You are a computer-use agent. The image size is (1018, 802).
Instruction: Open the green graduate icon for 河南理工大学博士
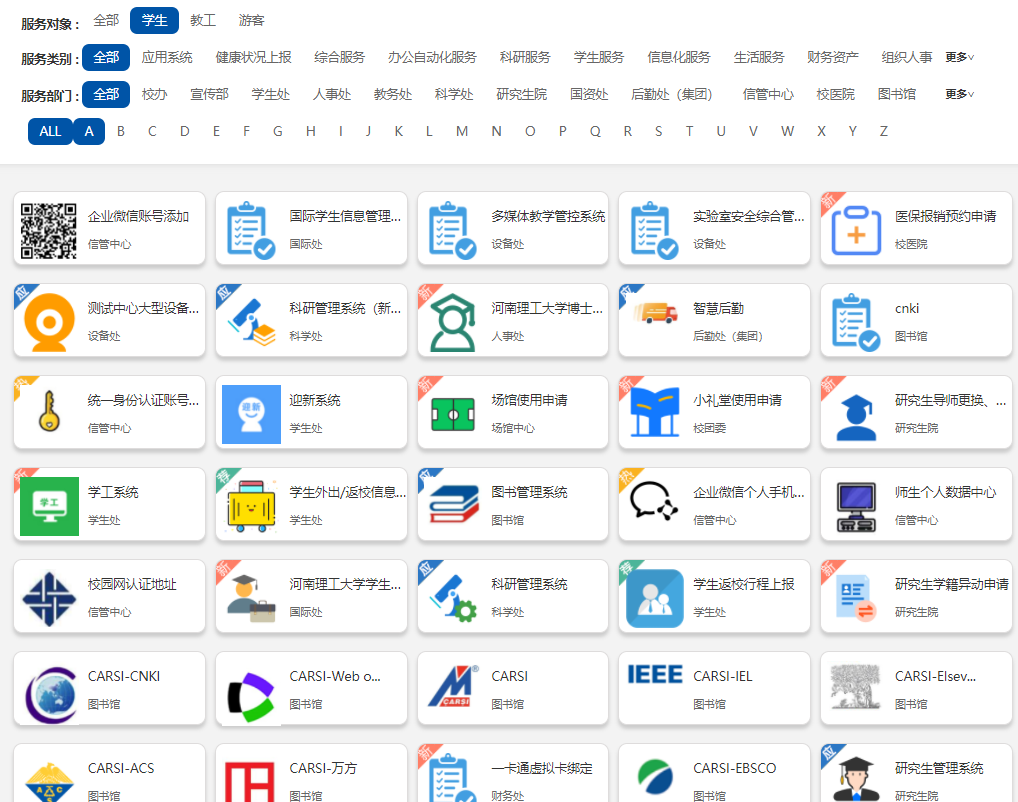pos(453,323)
